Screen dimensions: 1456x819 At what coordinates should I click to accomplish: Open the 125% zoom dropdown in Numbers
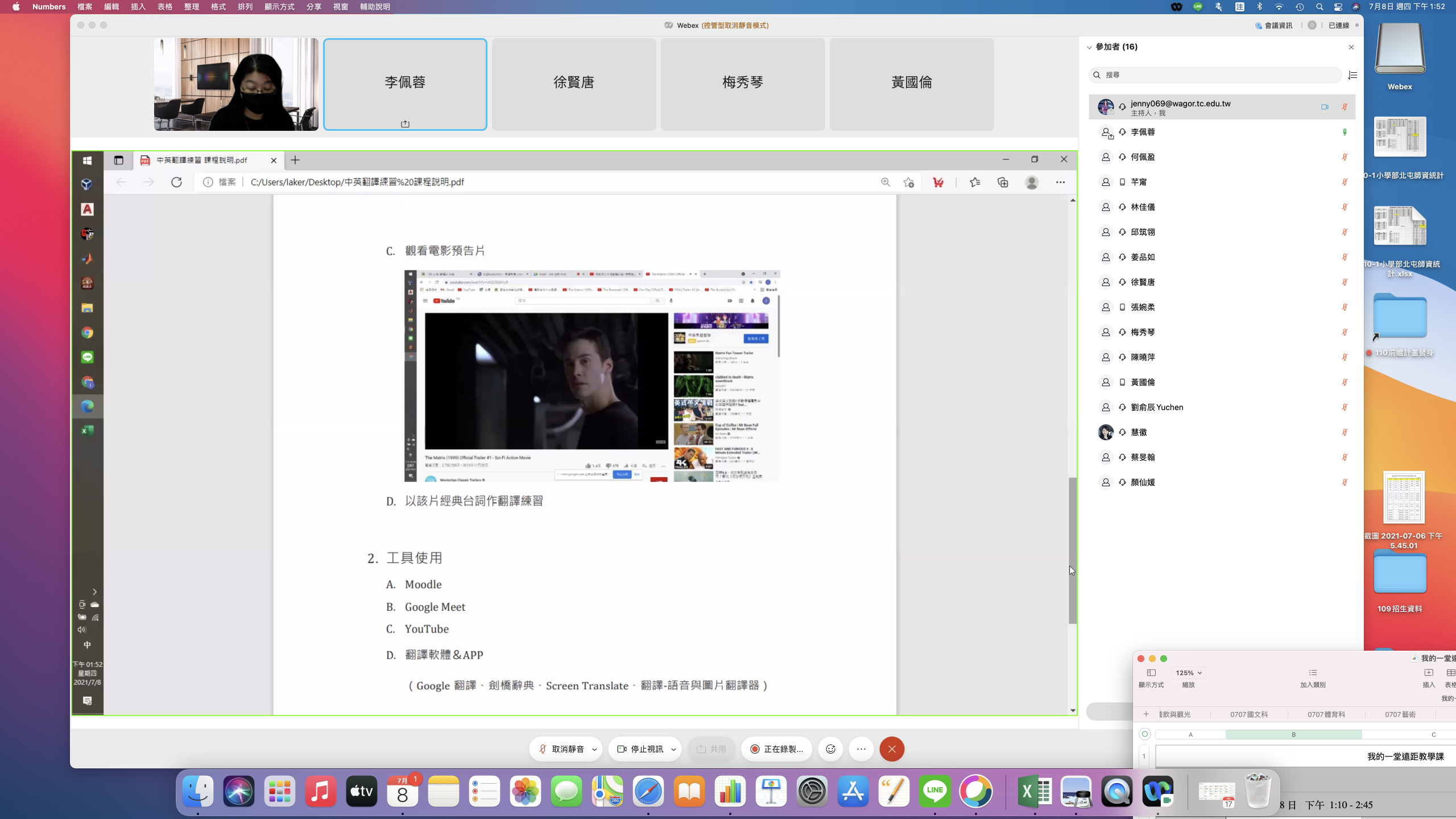(1188, 673)
